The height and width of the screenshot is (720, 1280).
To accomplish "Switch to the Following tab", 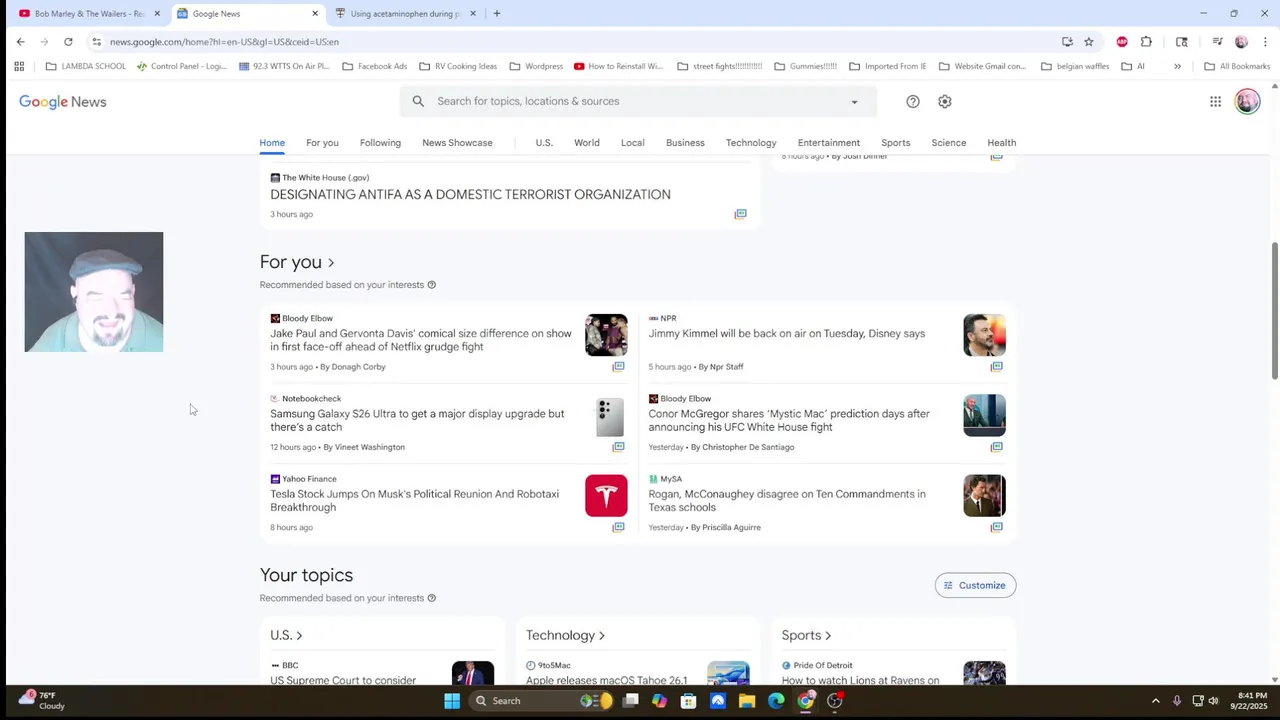I will pyautogui.click(x=380, y=143).
